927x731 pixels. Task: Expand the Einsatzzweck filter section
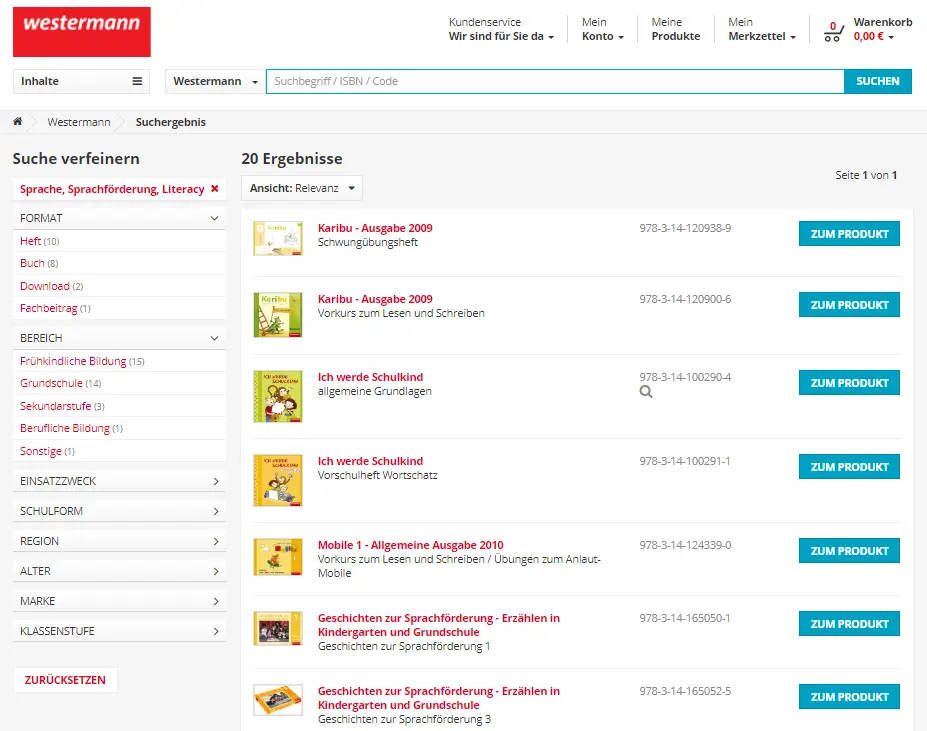pyautogui.click(x=119, y=481)
